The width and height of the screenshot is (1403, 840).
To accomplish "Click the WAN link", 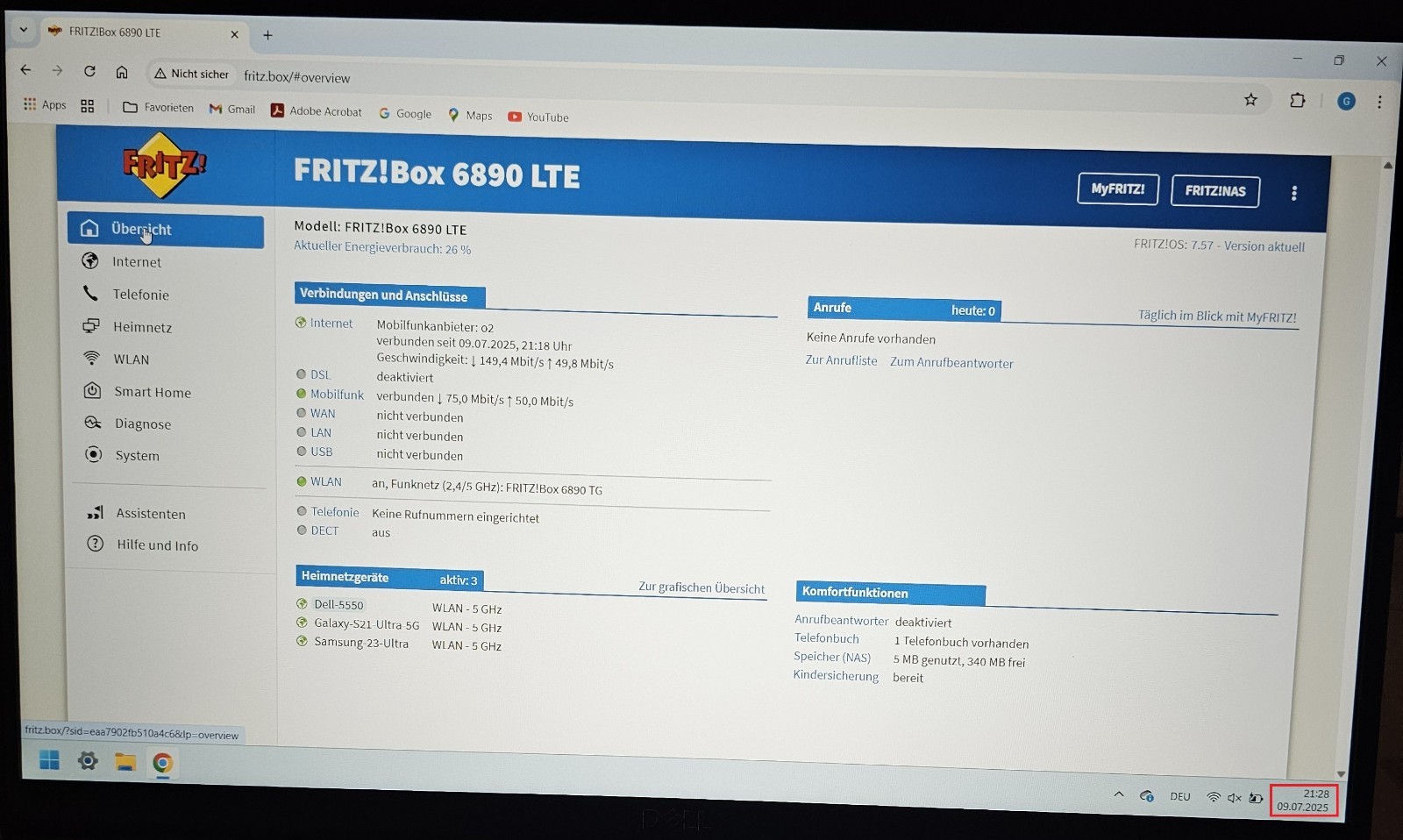I will pyautogui.click(x=323, y=413).
